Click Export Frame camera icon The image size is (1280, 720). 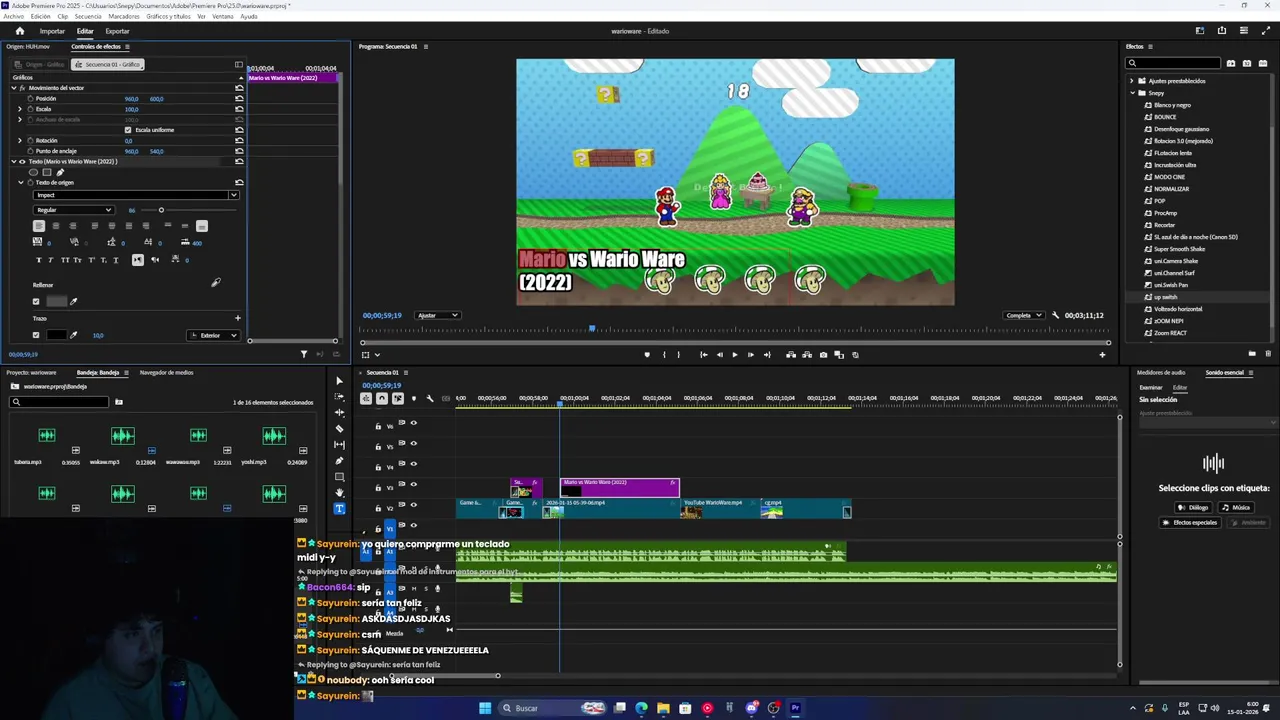(x=823, y=355)
